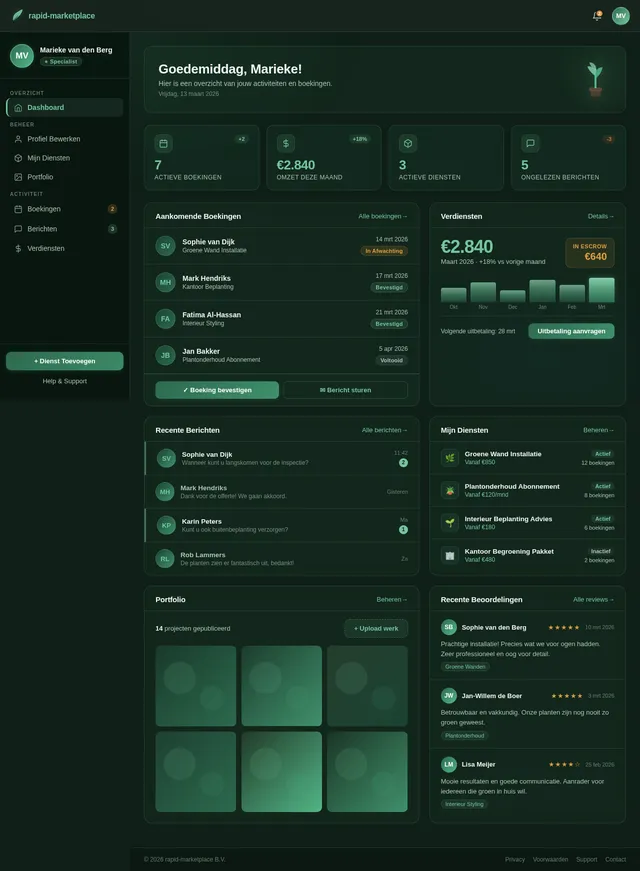This screenshot has width=640, height=871.
Task: Click the Profiel Bewerken person icon
Action: pyautogui.click(x=18, y=139)
